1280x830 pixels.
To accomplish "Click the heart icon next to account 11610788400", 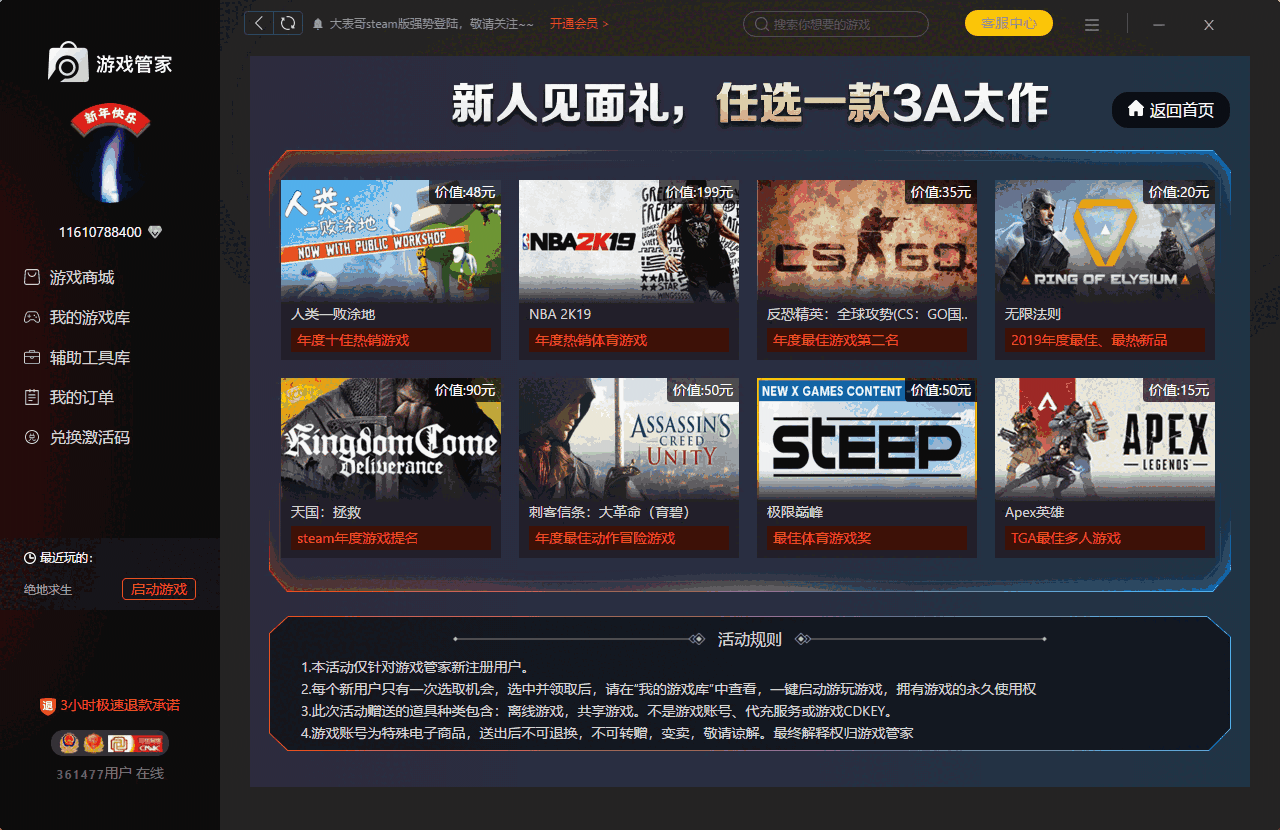I will [154, 231].
